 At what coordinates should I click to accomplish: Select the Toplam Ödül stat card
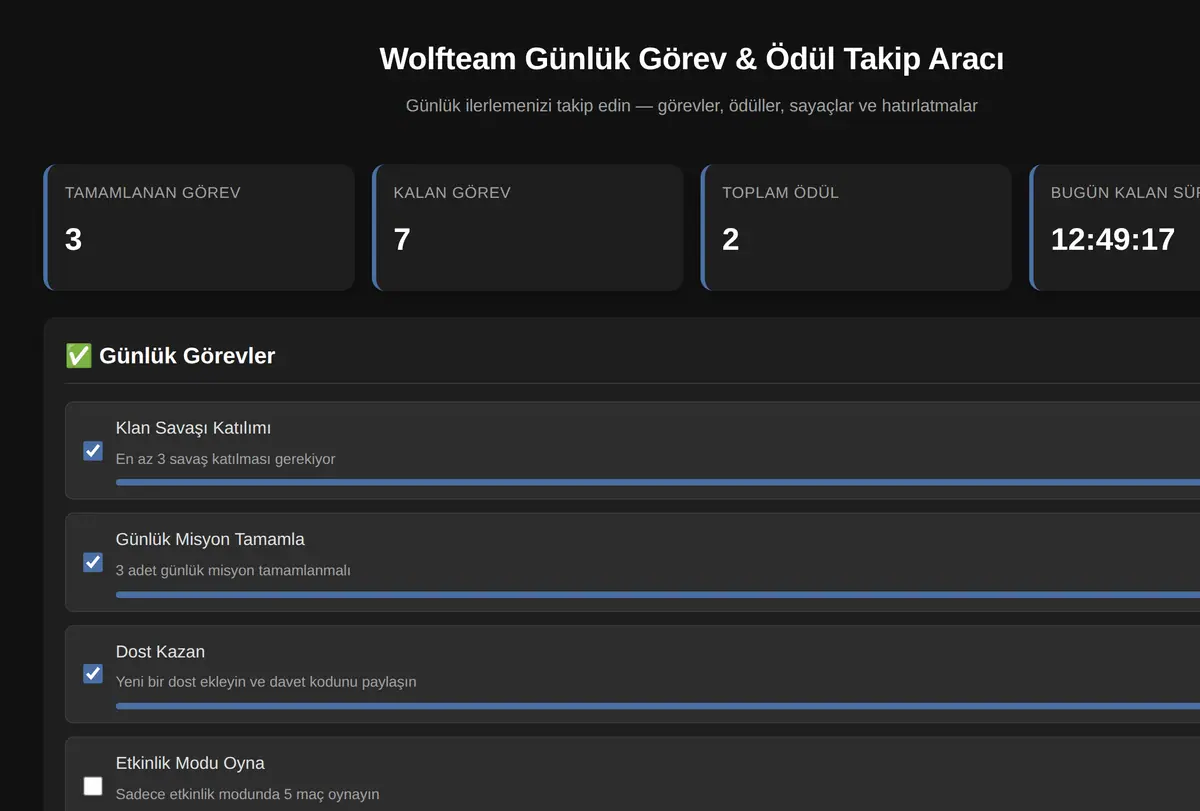coord(856,228)
